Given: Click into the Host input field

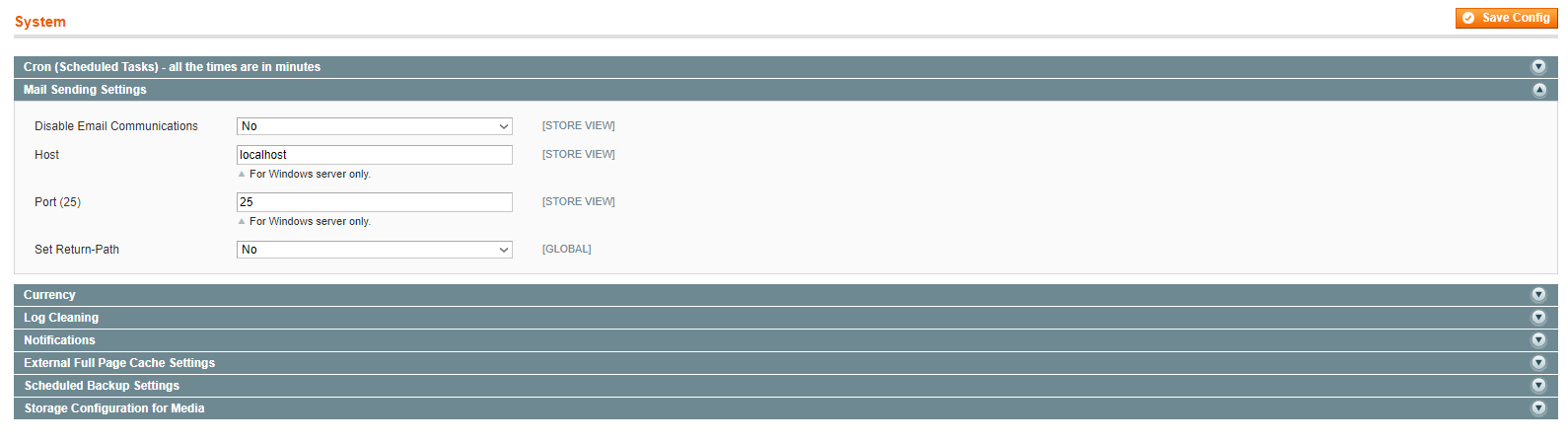Looking at the screenshot, I should [375, 155].
